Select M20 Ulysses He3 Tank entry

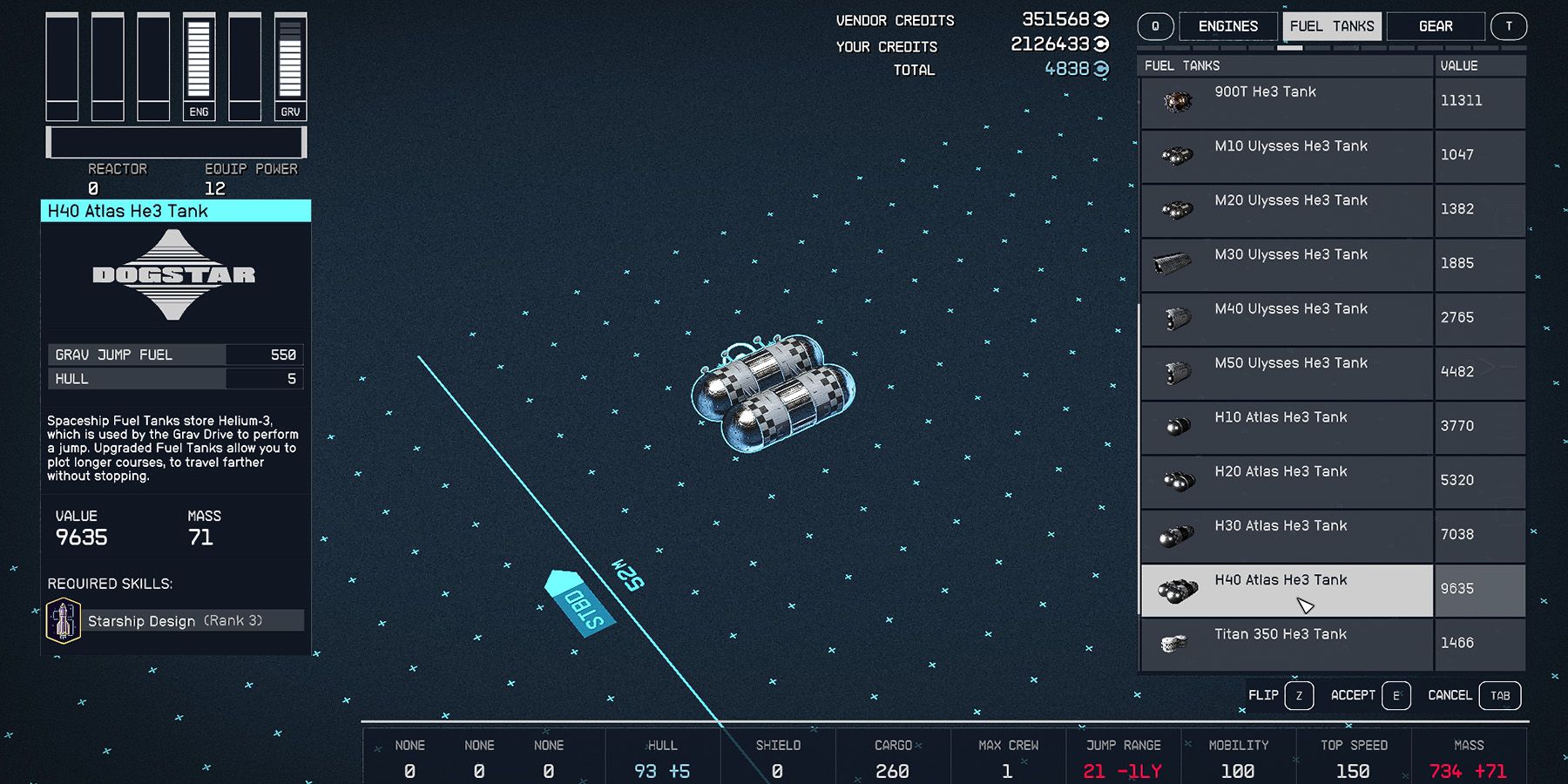point(1287,211)
